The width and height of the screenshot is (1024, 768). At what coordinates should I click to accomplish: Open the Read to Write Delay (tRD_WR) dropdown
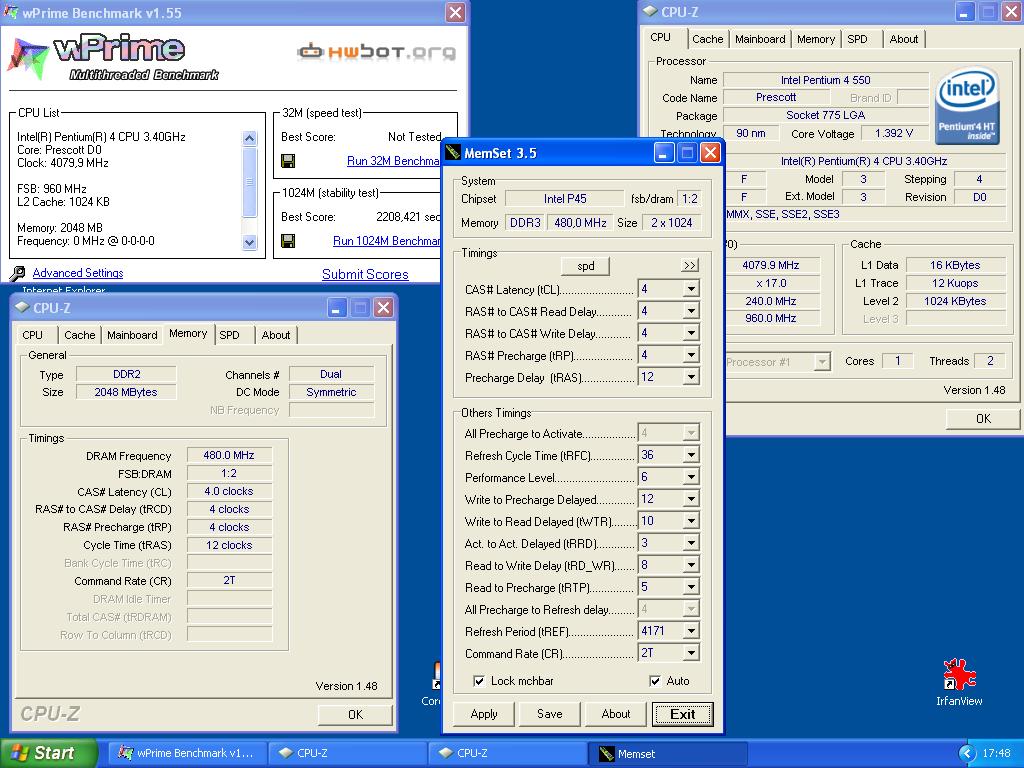(x=691, y=566)
